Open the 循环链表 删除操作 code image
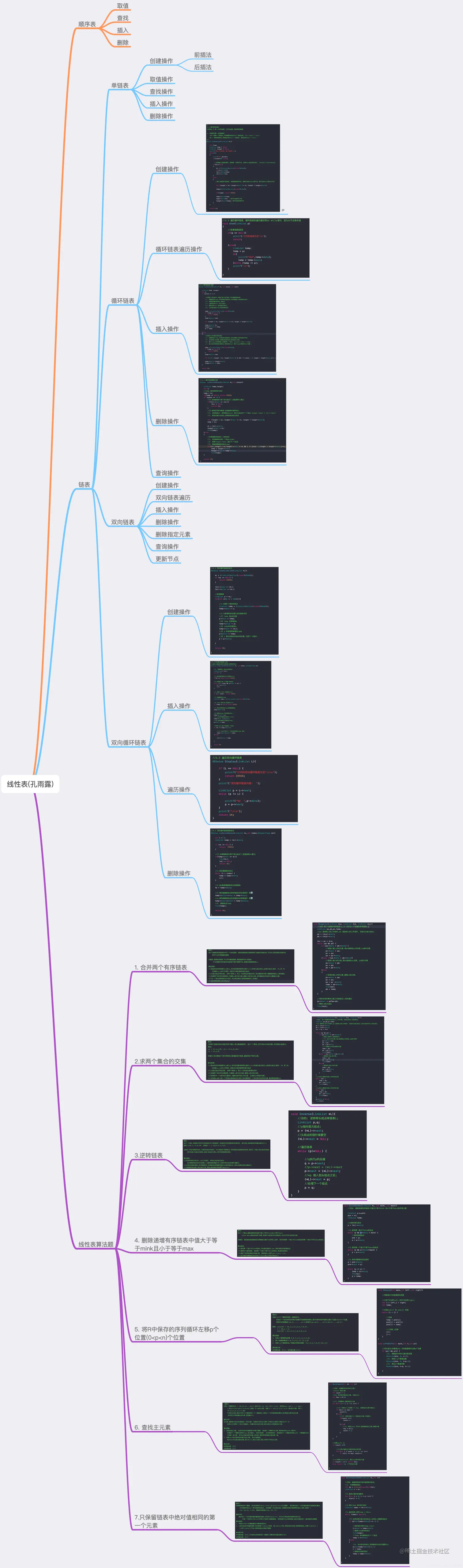Screen dimensions: 463x1568 point(243,421)
